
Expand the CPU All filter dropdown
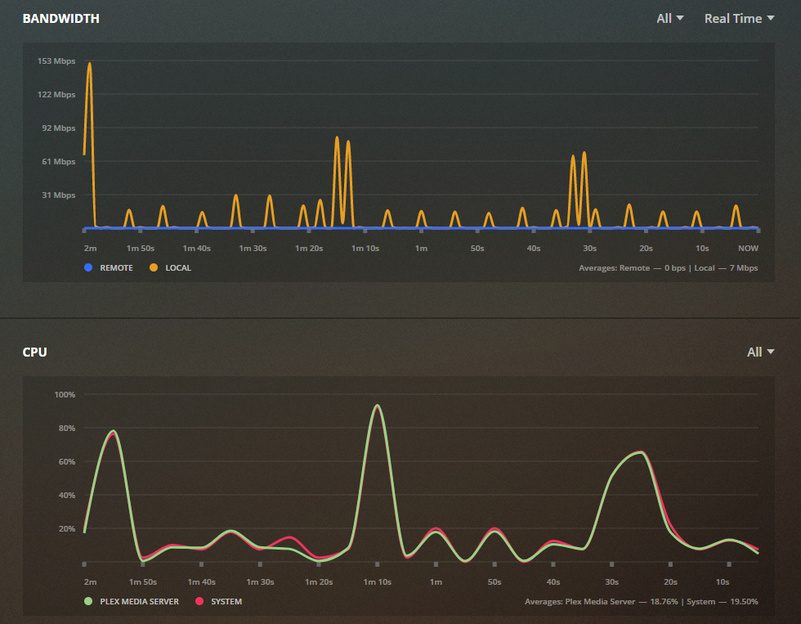click(x=760, y=352)
